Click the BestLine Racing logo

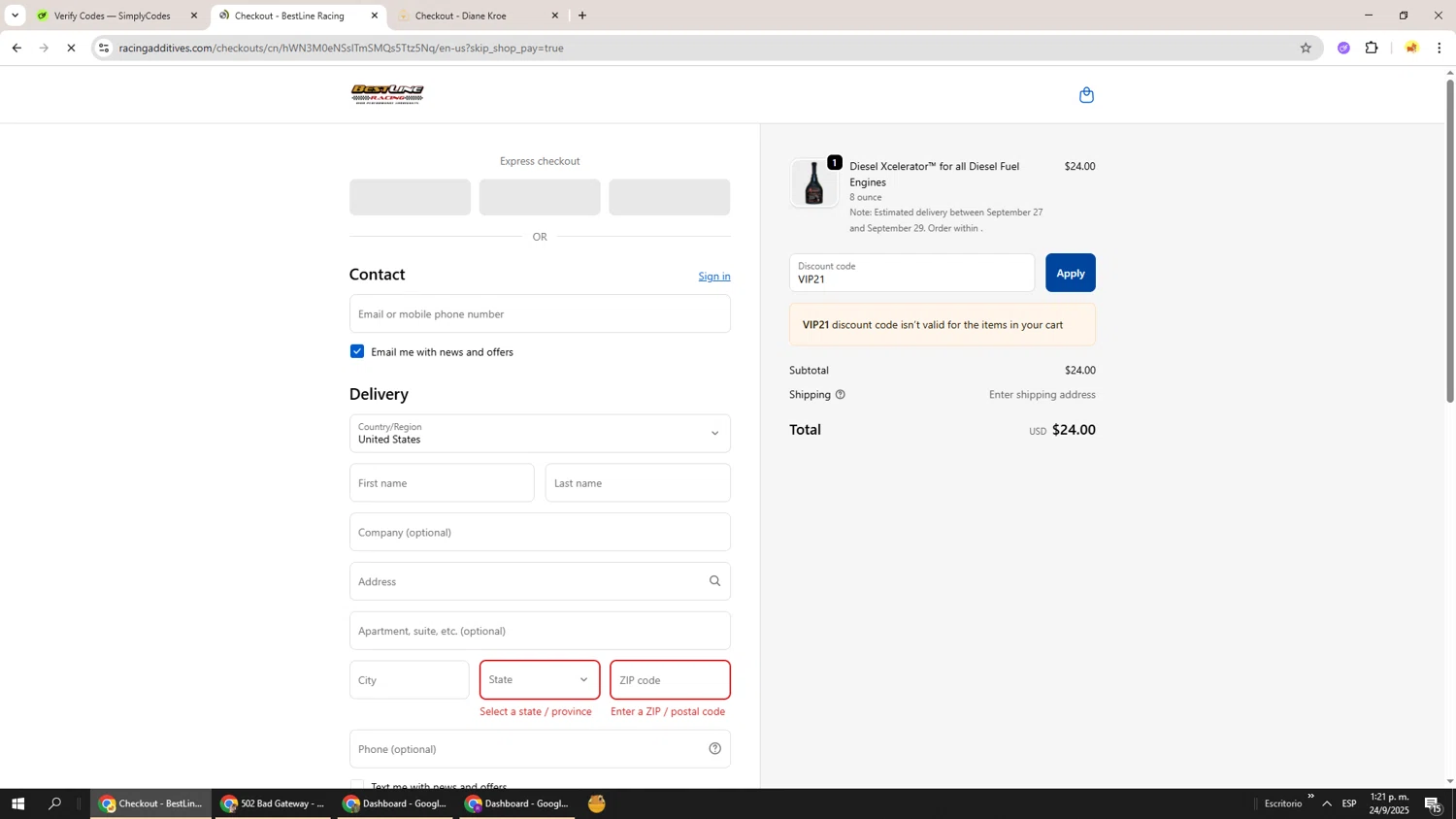[x=387, y=94]
